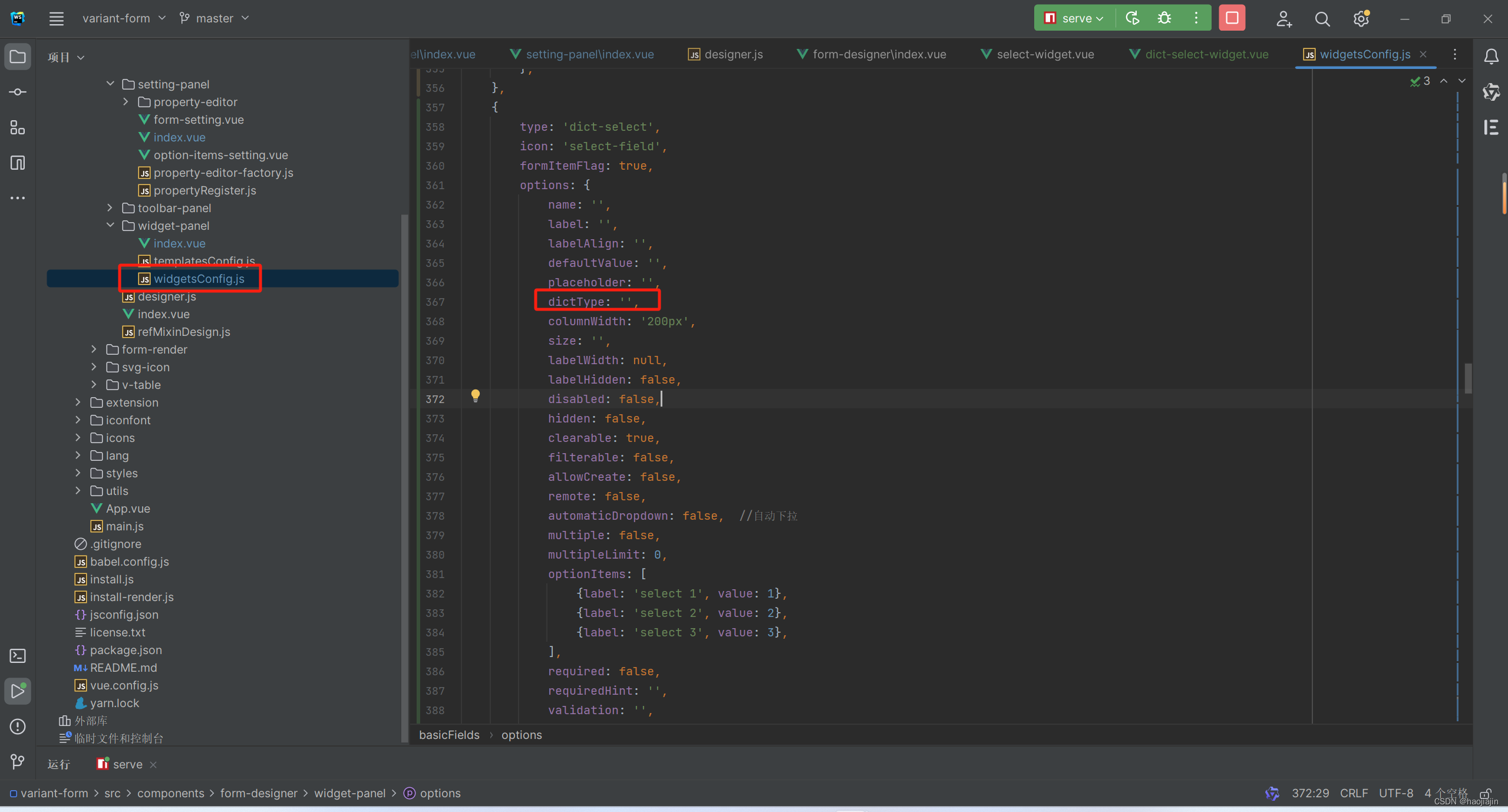Screen dimensions: 1508x812
Task: Click the Debug serve bug icon
Action: click(x=1164, y=18)
